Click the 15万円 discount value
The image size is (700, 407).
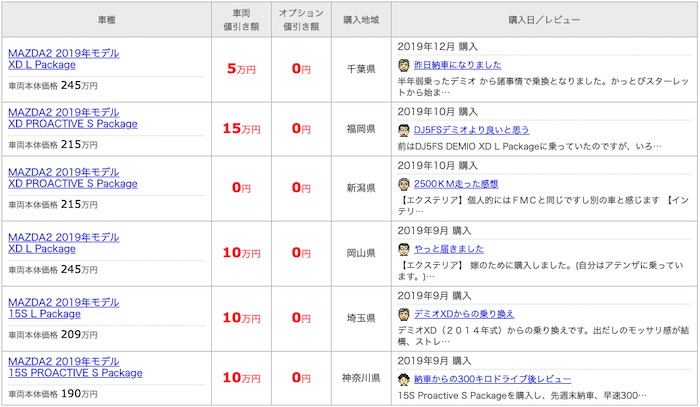pyautogui.click(x=242, y=129)
